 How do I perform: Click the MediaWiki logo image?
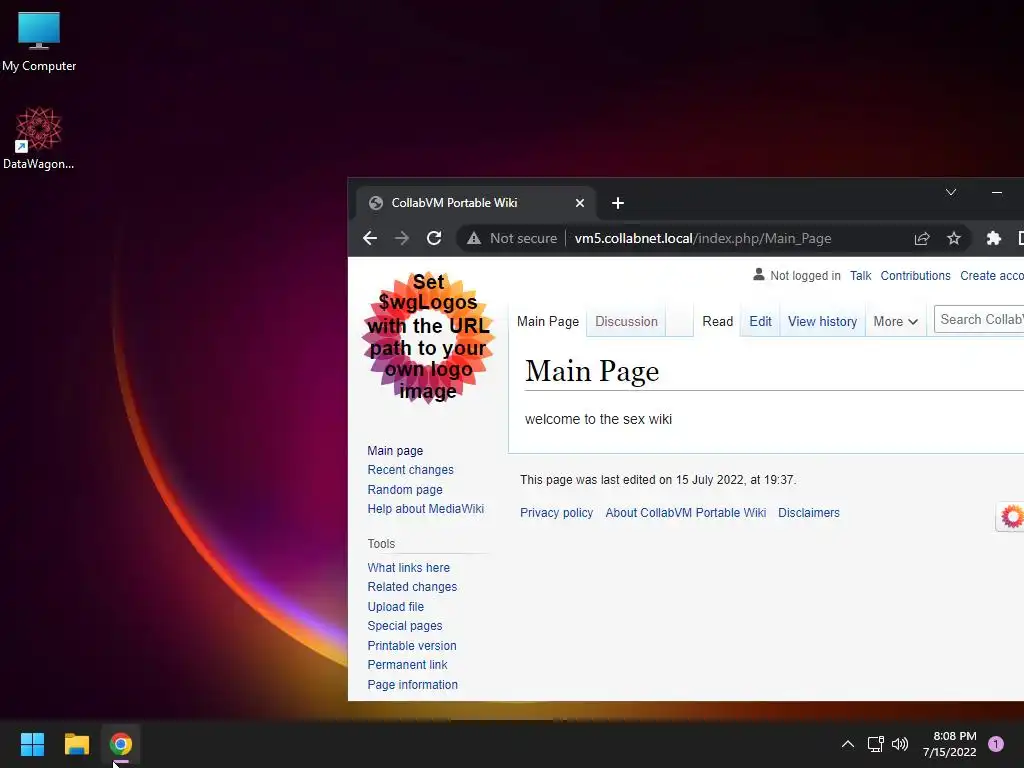pos(428,337)
